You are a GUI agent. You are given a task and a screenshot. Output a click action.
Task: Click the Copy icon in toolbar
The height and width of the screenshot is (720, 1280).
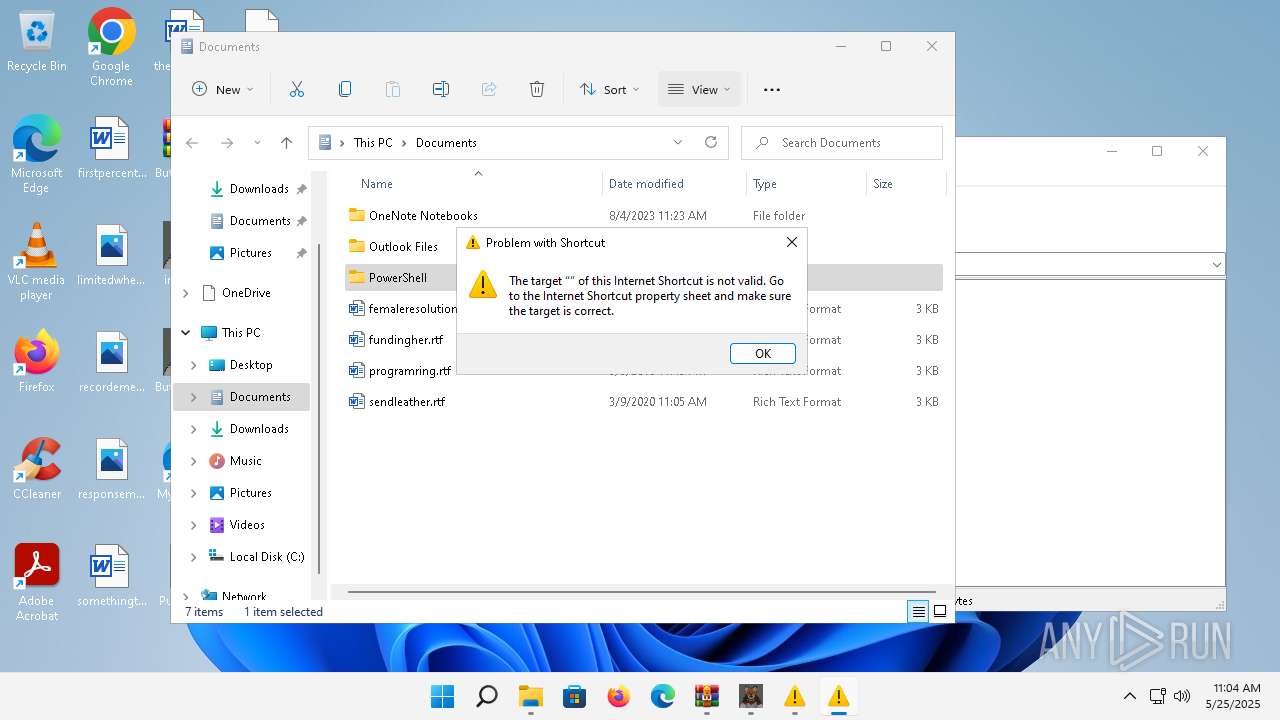point(345,89)
